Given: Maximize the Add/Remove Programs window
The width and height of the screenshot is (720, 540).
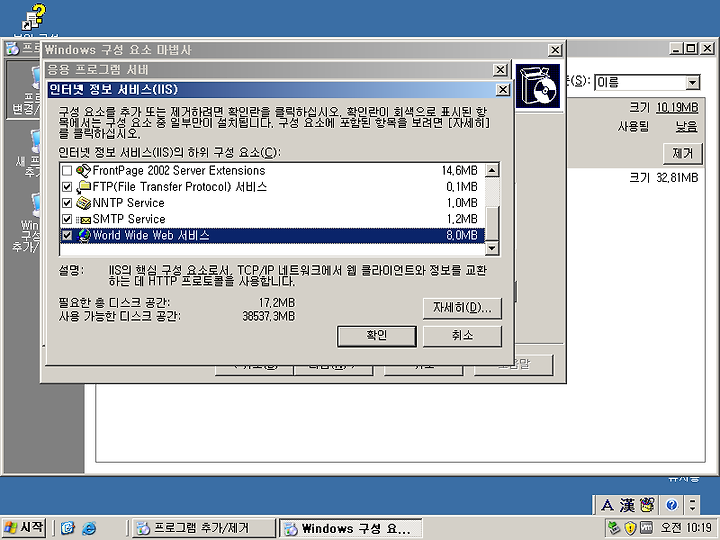Looking at the screenshot, I should point(690,48).
